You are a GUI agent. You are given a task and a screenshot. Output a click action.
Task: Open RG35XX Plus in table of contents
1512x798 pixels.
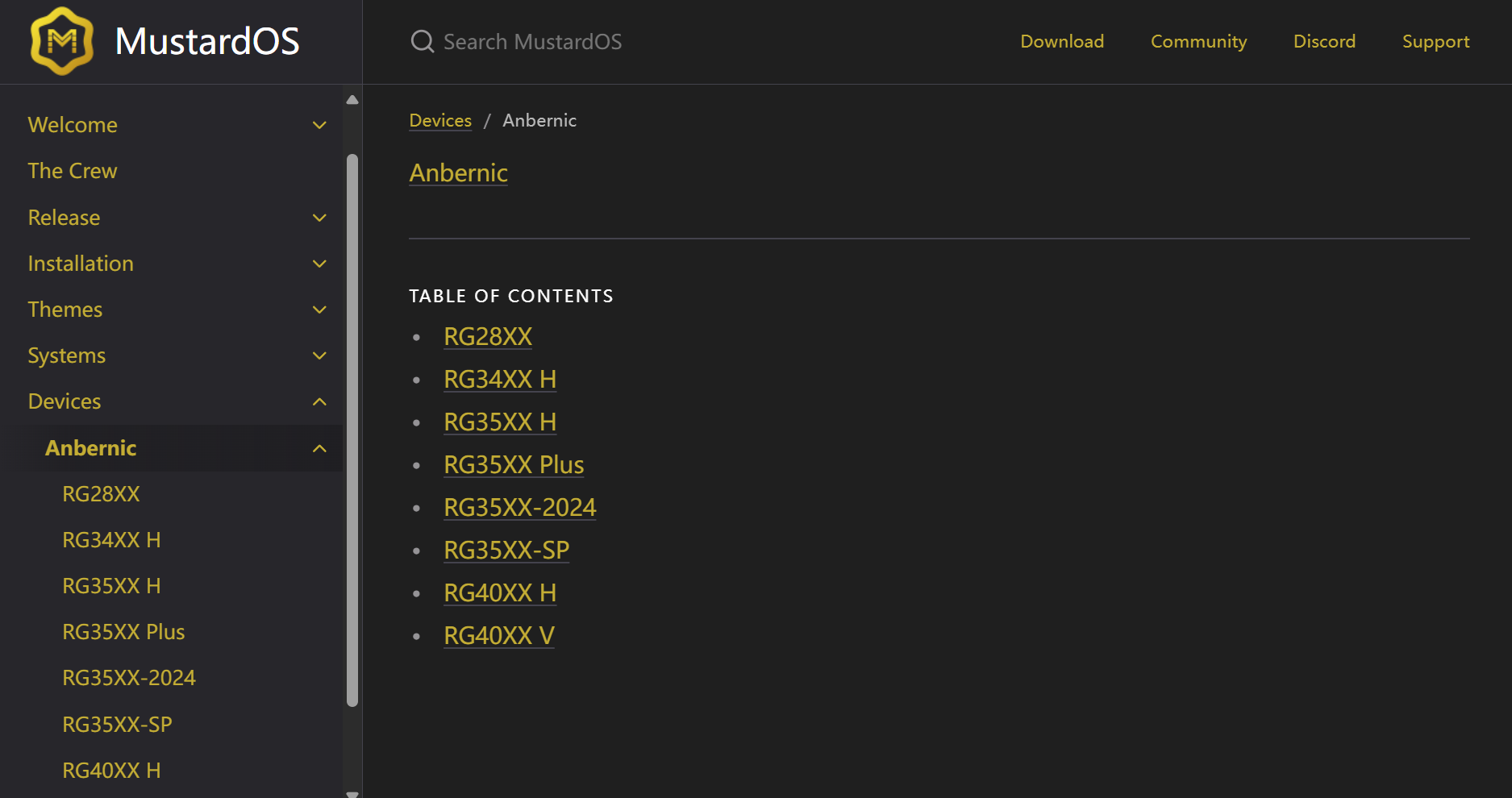click(x=514, y=464)
